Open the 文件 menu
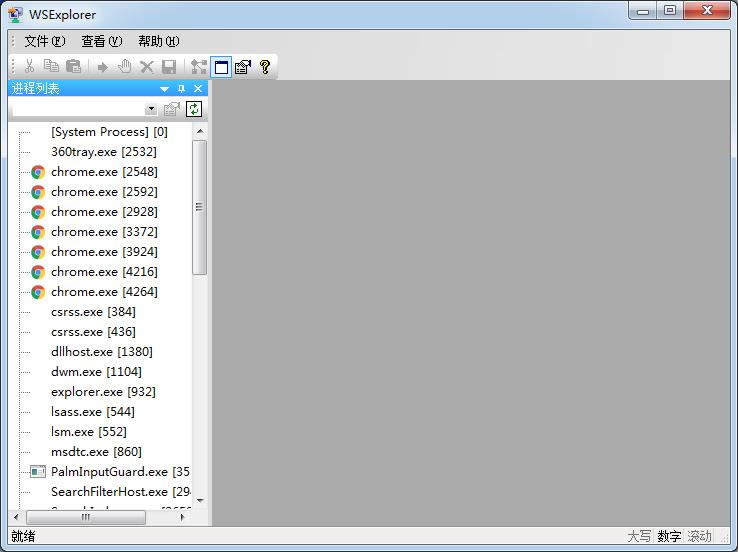 pos(44,41)
